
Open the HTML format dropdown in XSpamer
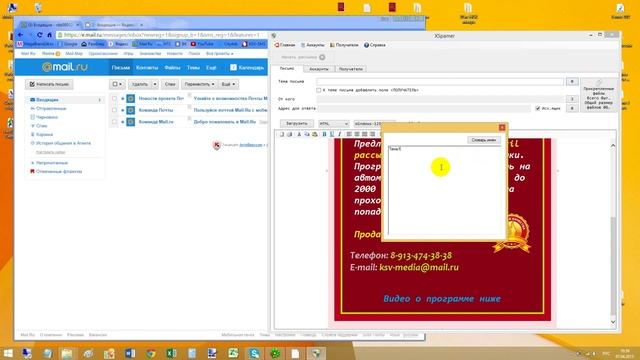pos(333,124)
